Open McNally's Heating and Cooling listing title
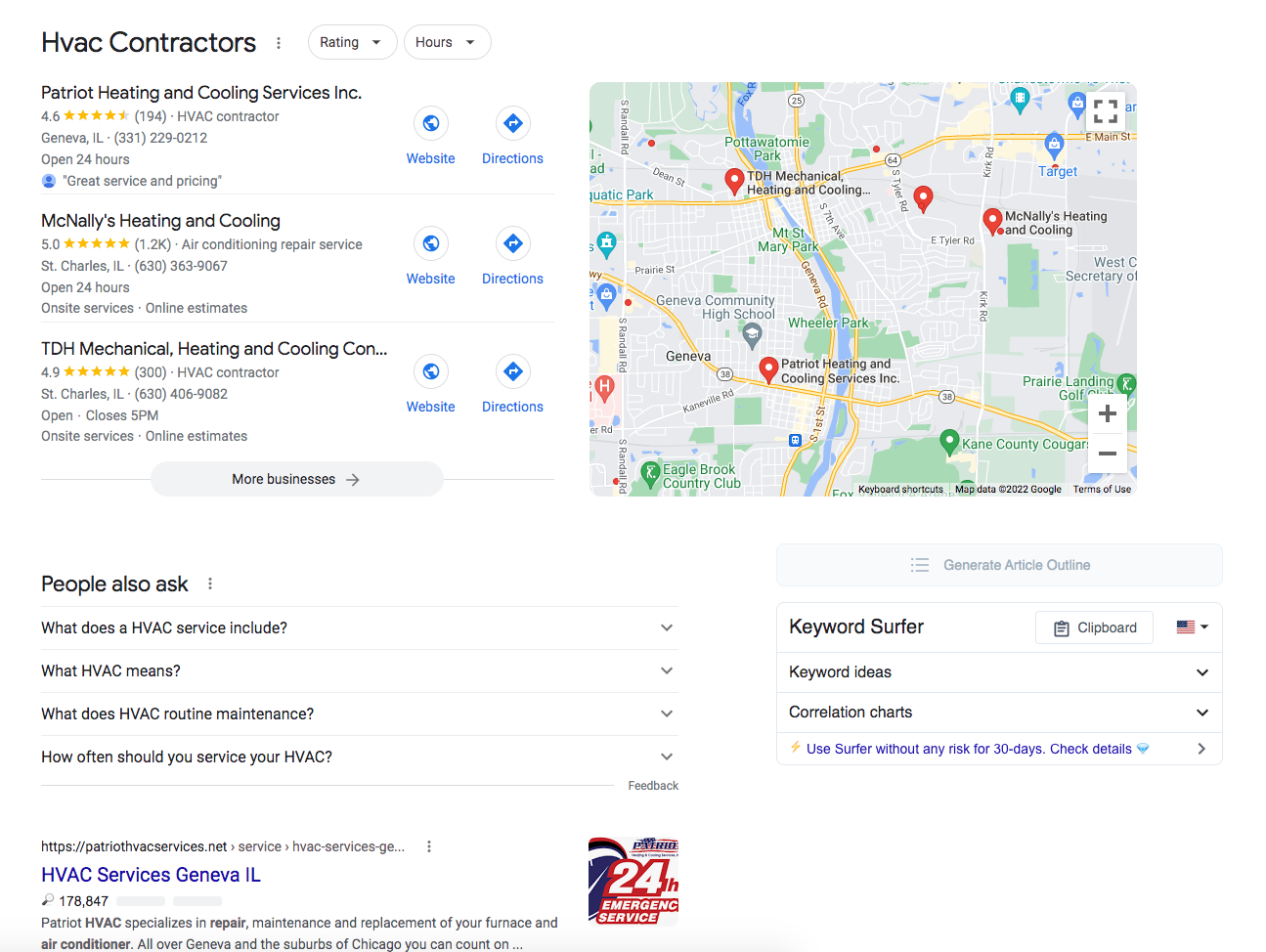 [160, 221]
